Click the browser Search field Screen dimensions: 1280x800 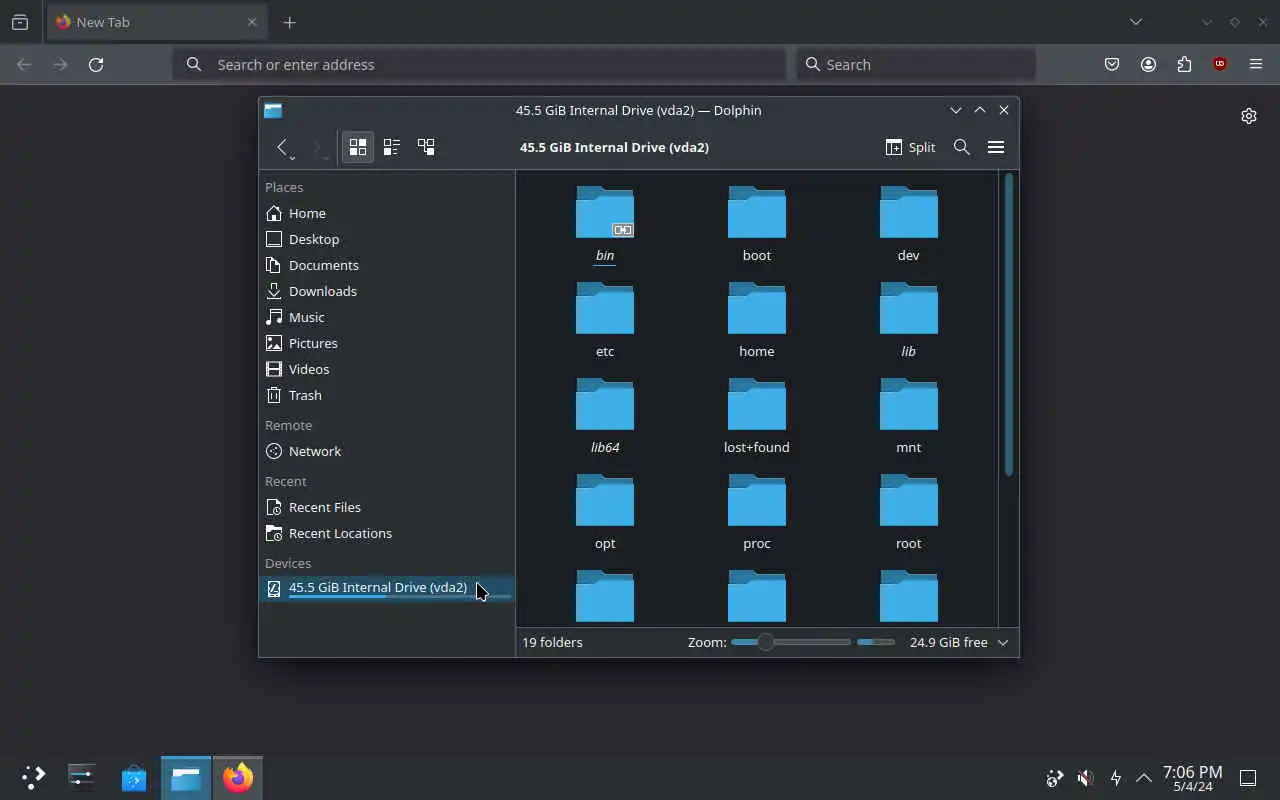[916, 64]
